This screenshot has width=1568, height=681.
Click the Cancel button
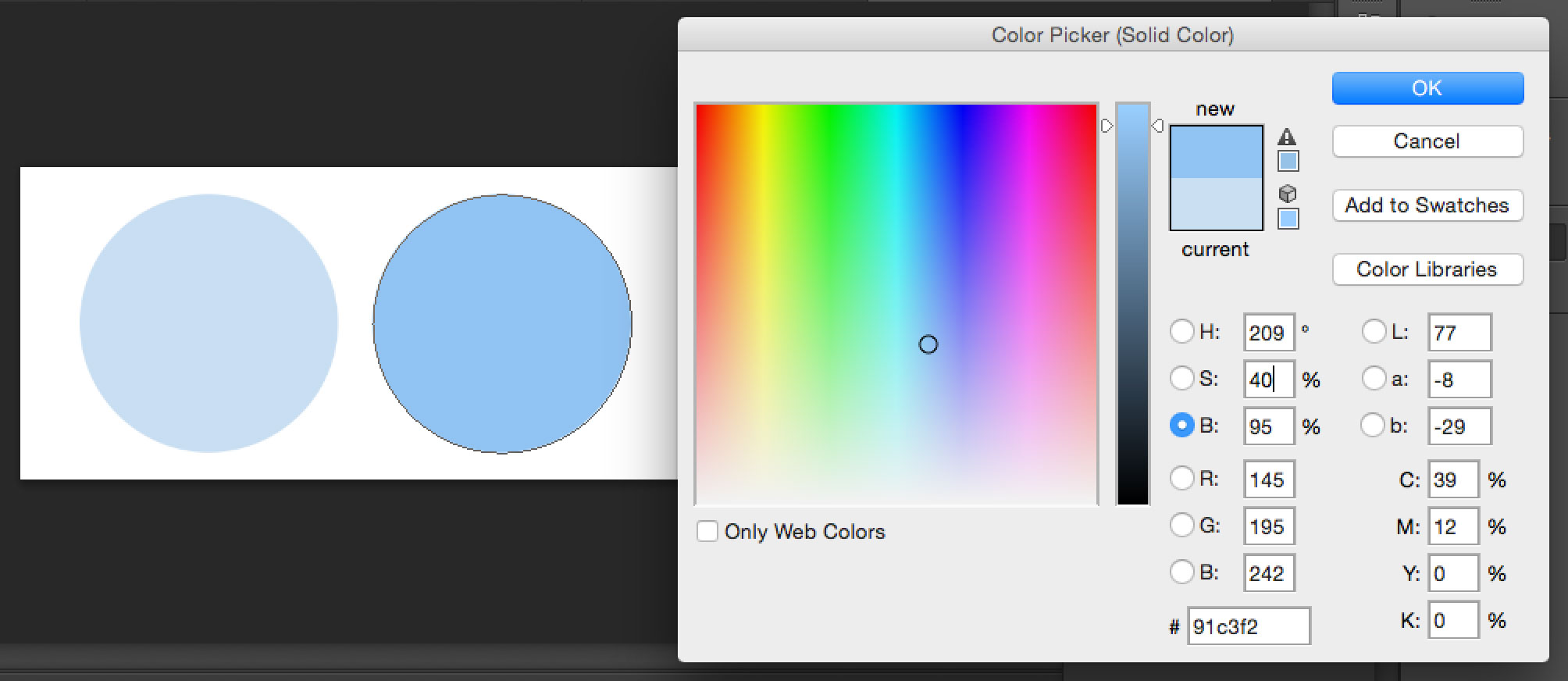coord(1427,141)
